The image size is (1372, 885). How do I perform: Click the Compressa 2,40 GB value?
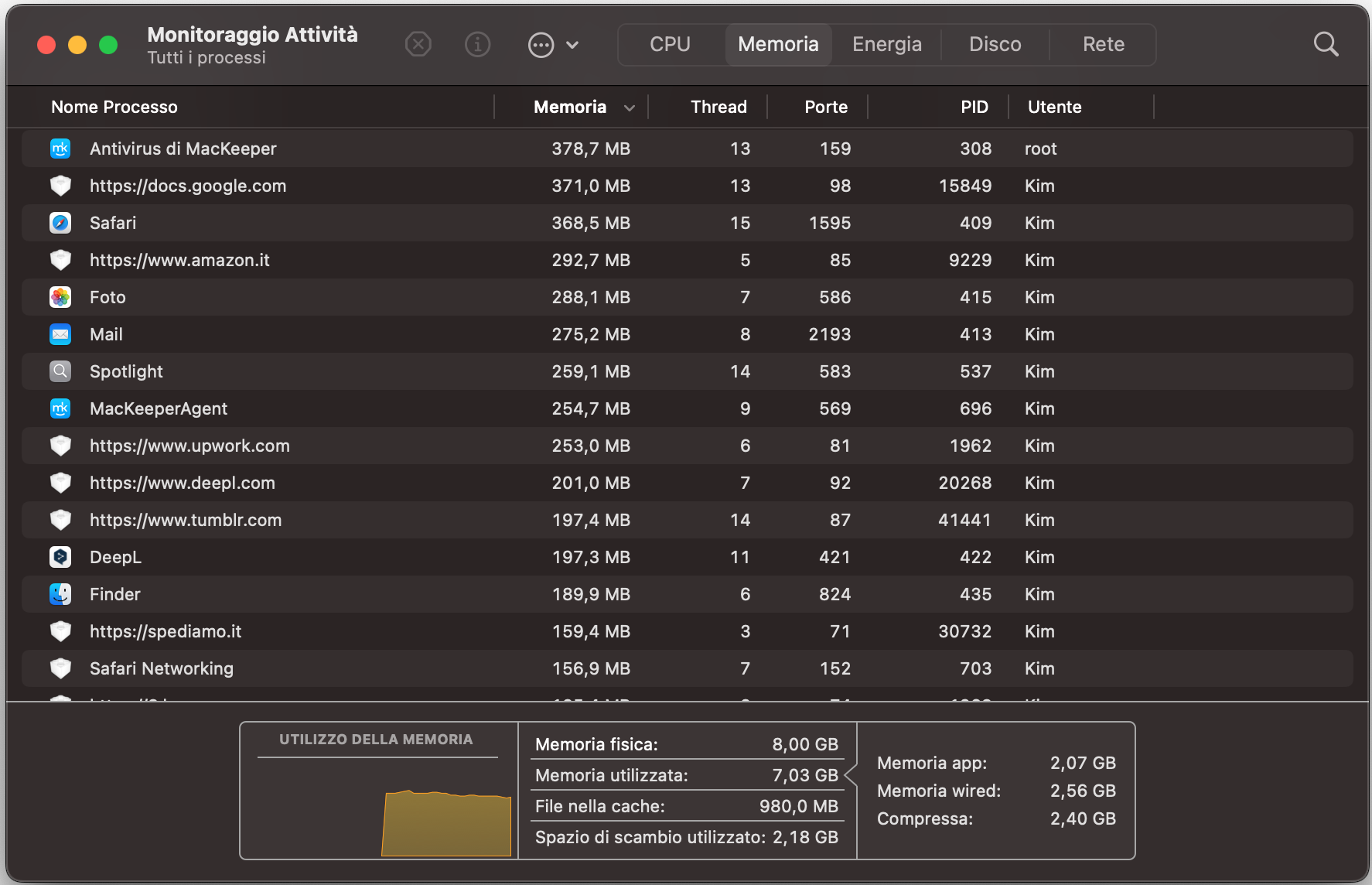click(1083, 818)
